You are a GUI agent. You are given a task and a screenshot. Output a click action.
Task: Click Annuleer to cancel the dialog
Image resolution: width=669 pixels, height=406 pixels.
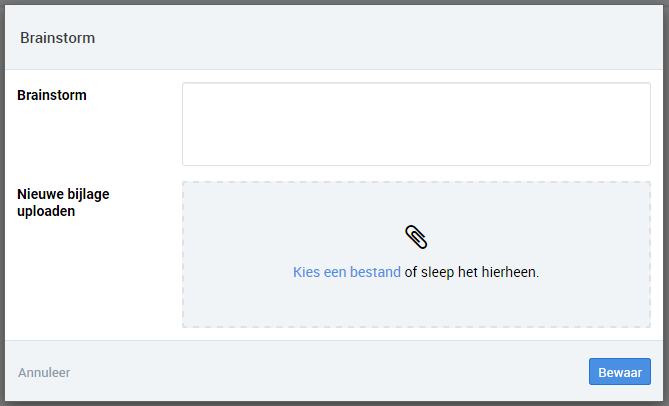44,372
